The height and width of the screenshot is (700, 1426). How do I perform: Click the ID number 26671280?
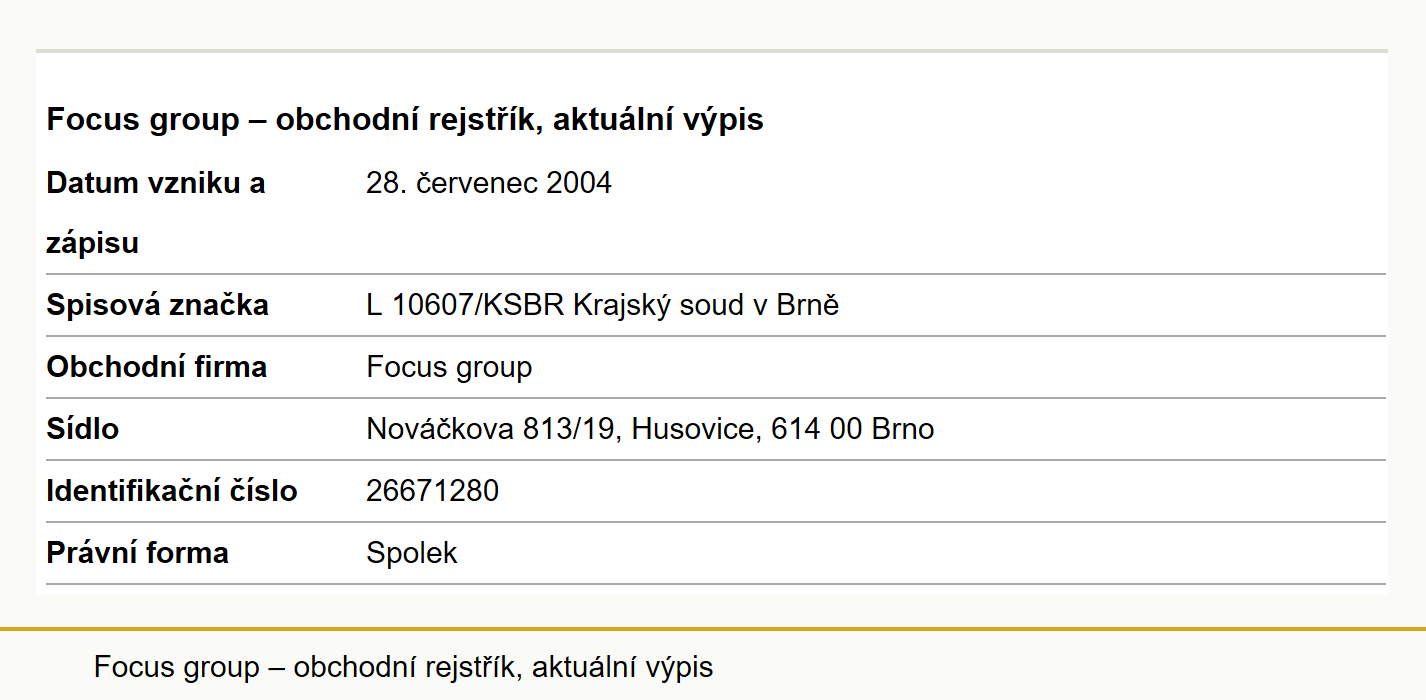432,491
